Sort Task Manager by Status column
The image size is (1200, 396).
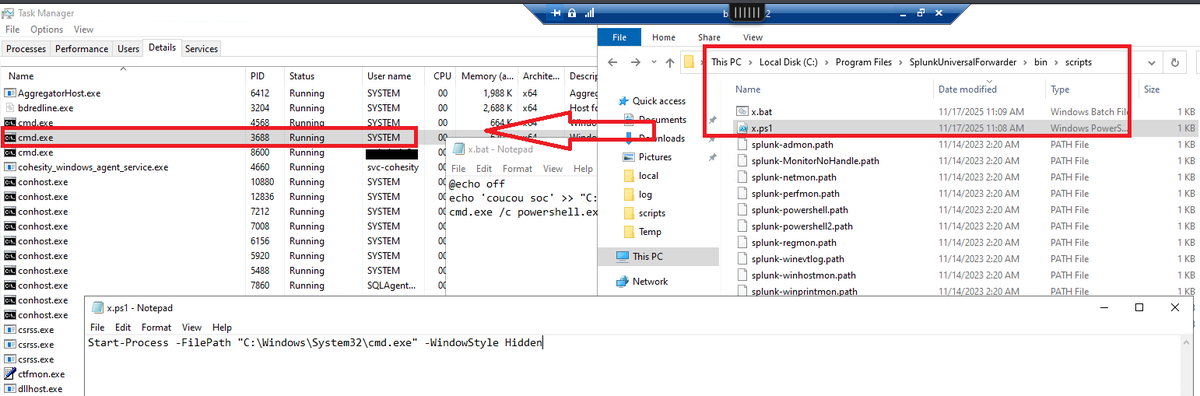pyautogui.click(x=302, y=76)
